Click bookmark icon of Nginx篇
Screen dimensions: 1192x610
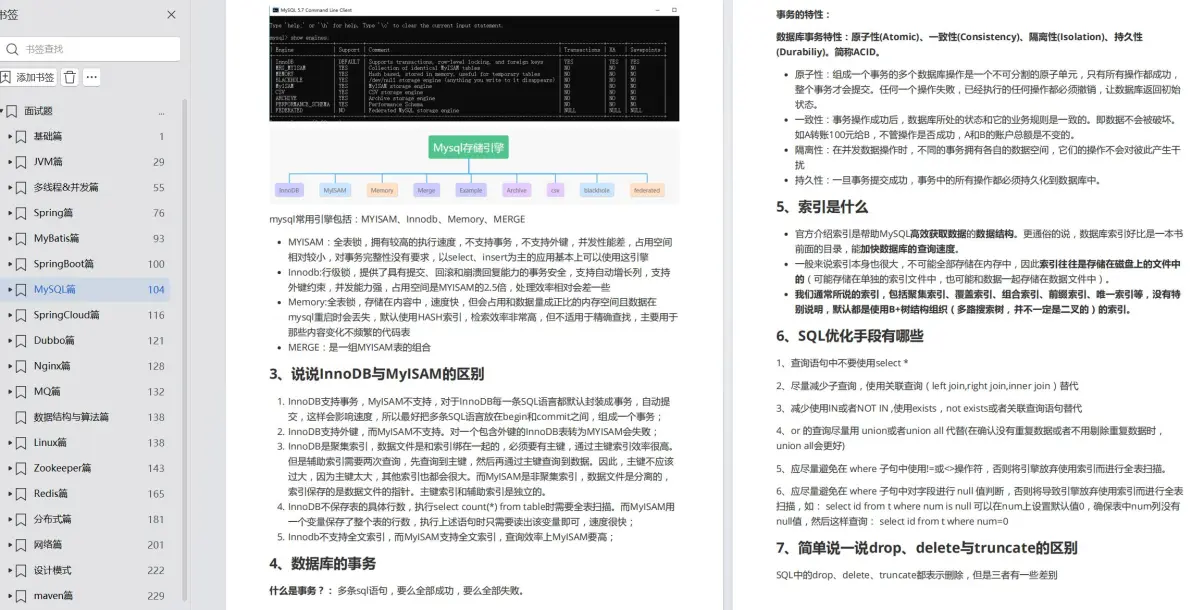tap(21, 366)
